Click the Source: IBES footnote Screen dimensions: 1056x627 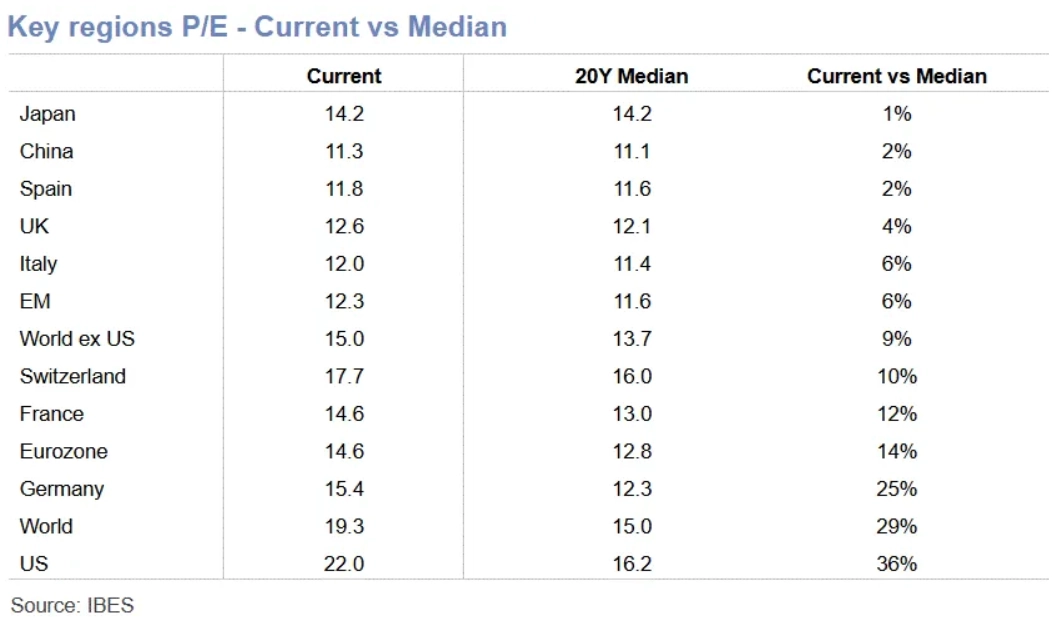tap(72, 605)
